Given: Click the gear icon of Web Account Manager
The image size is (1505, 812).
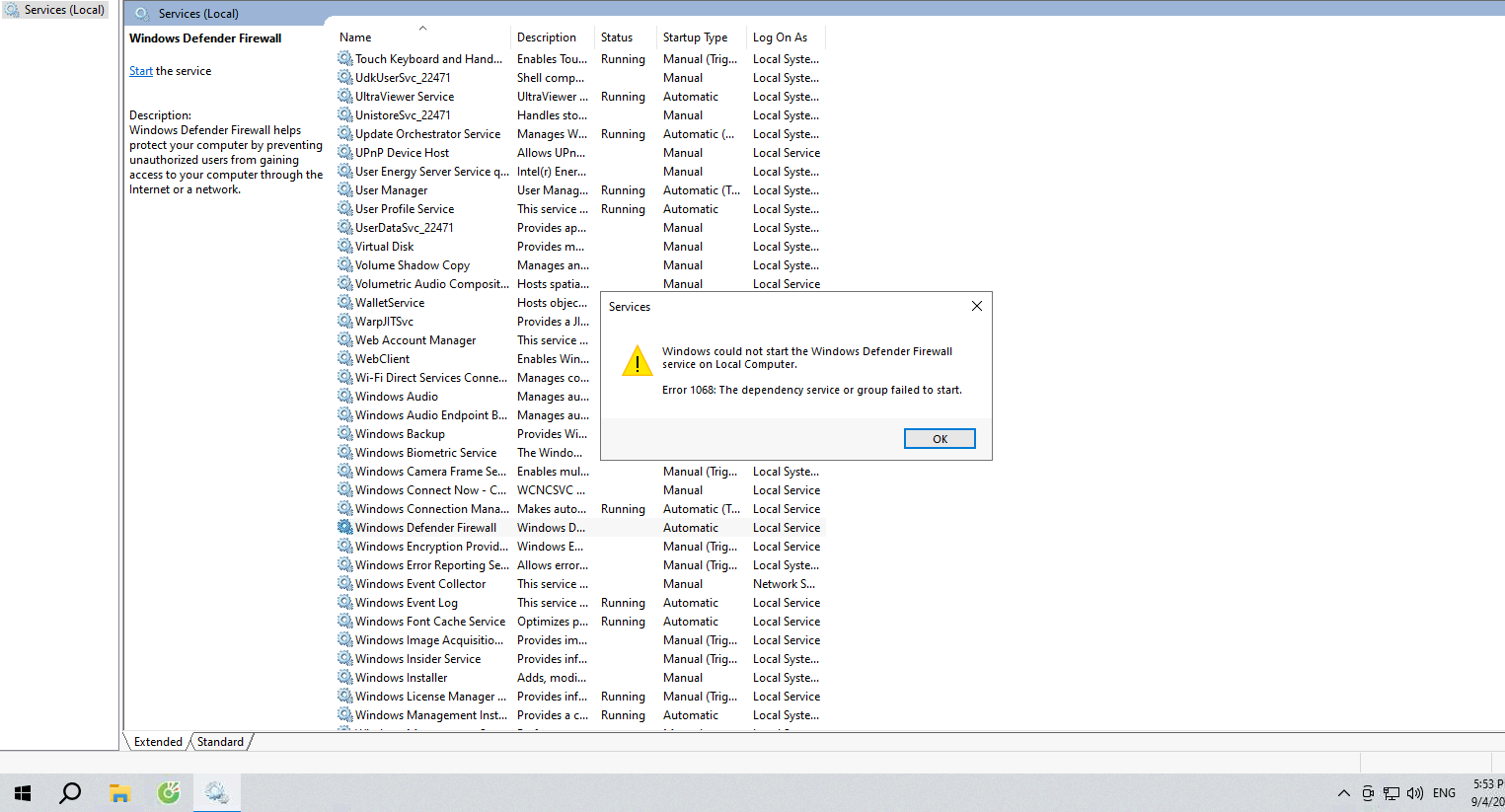Looking at the screenshot, I should point(345,340).
